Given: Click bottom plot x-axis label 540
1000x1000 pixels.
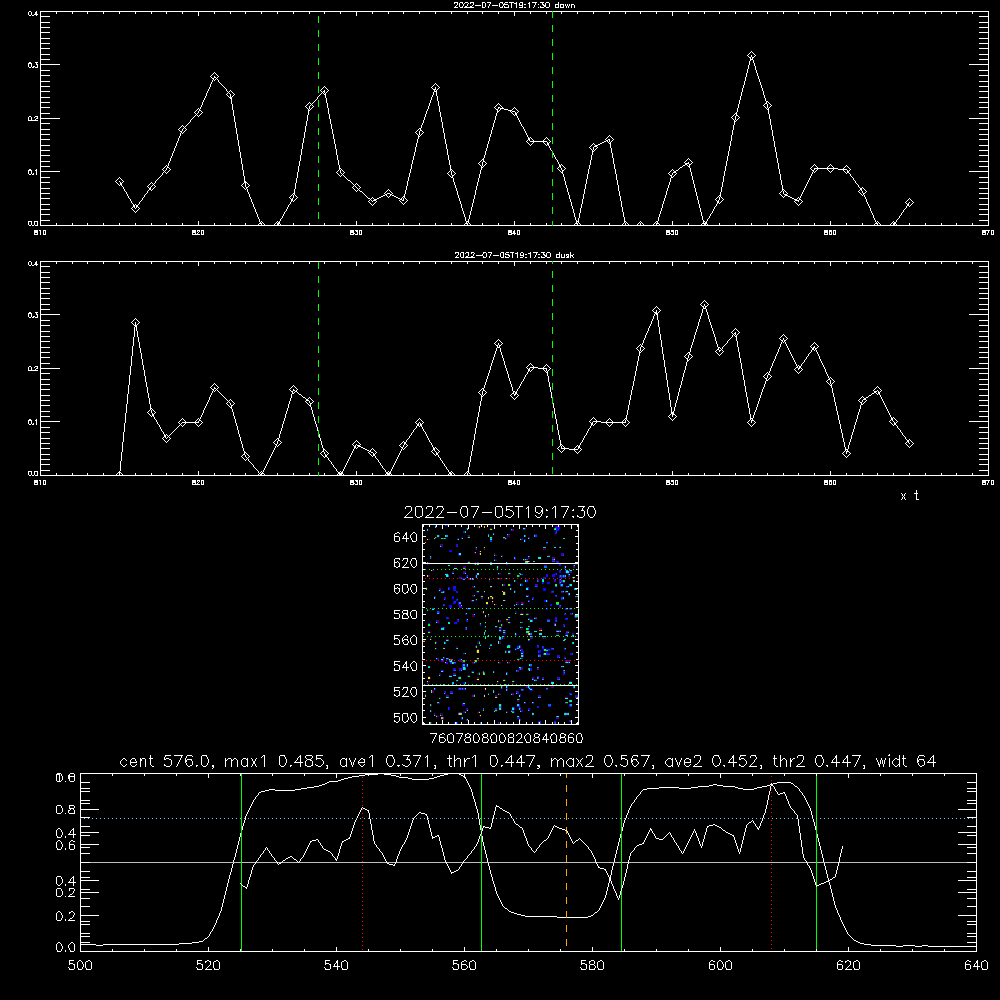Looking at the screenshot, I should [336, 966].
